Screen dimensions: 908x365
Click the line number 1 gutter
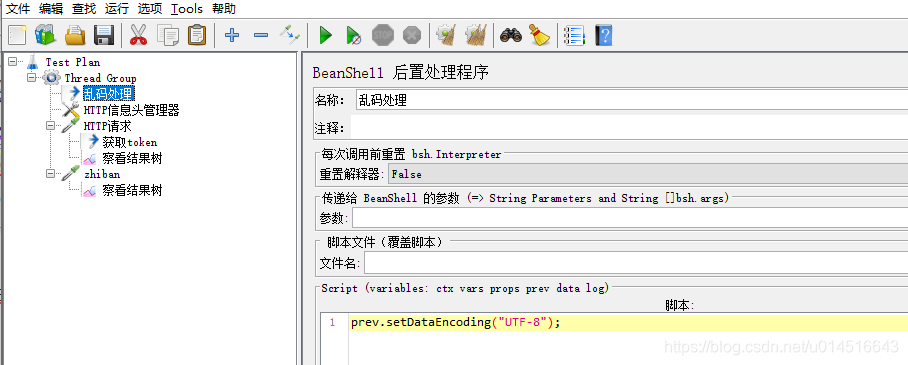(x=332, y=323)
